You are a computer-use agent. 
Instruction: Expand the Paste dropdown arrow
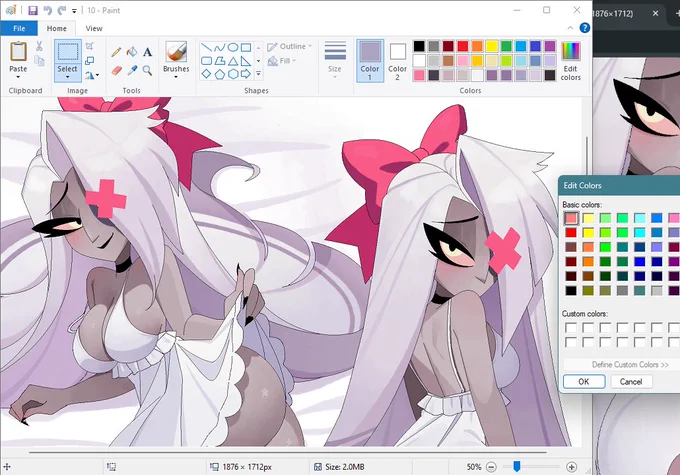(18, 77)
